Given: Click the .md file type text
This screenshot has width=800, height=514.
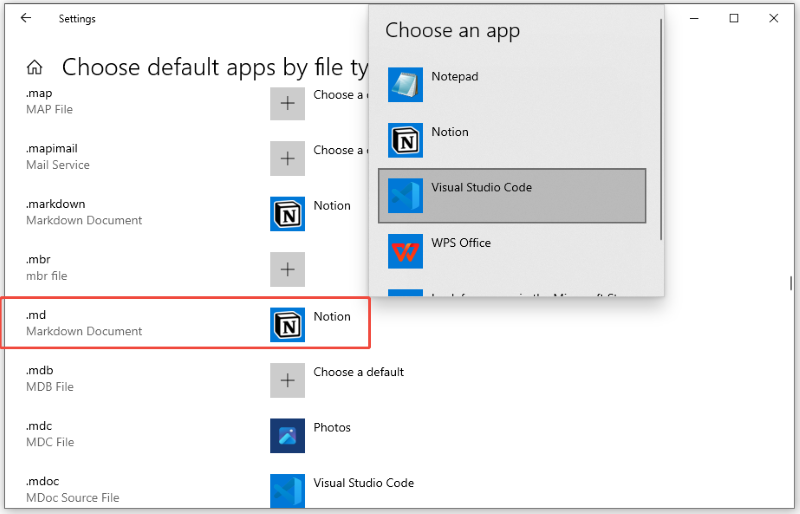Looking at the screenshot, I should [x=36, y=315].
